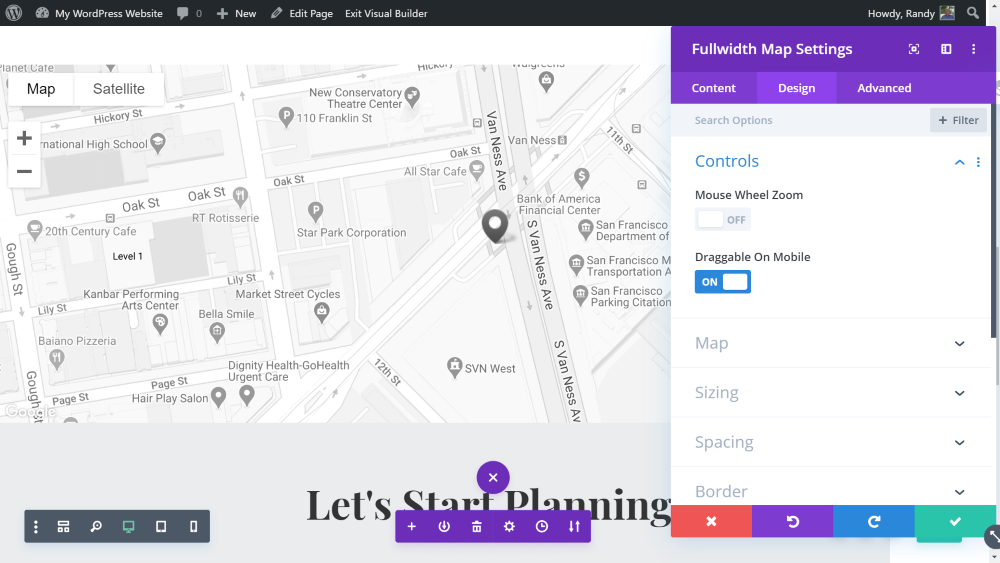Image resolution: width=1000 pixels, height=563 pixels.
Task: Click the Hair Play Salon marker
Action: coord(219,397)
